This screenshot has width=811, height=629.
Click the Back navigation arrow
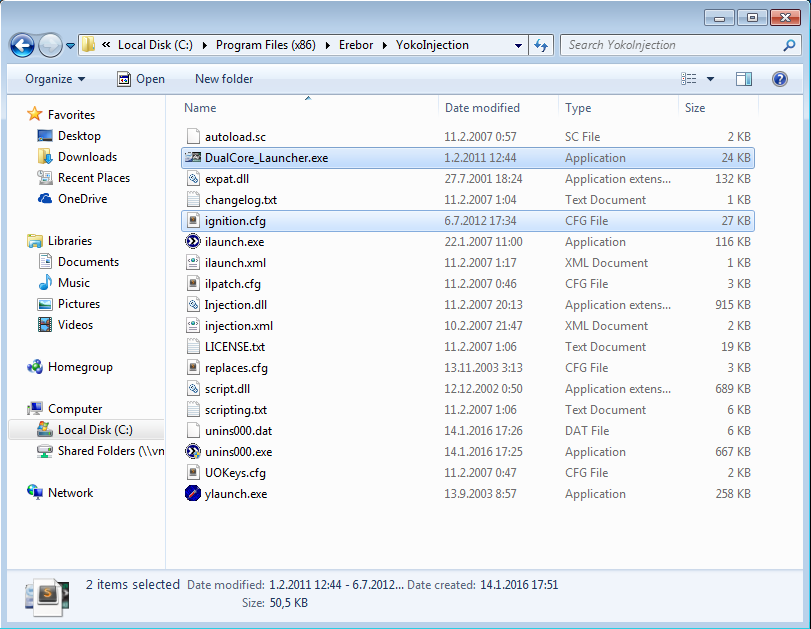22,46
